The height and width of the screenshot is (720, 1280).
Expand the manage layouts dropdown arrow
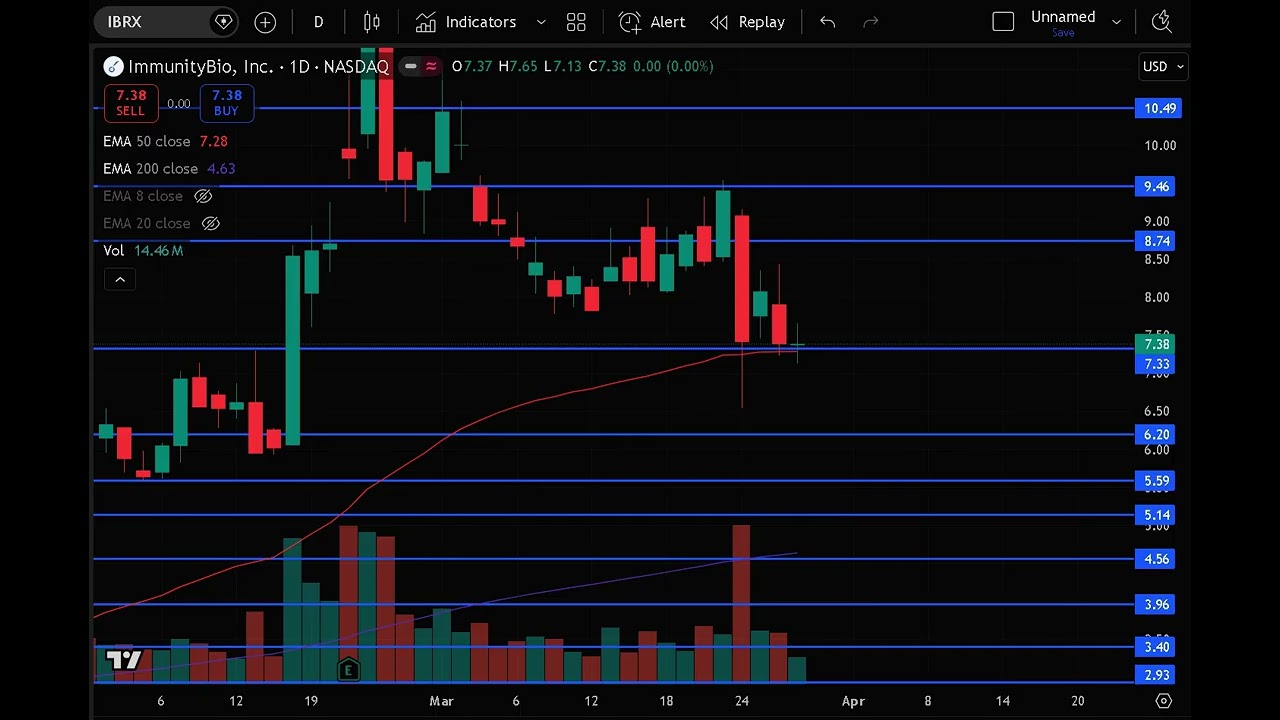[1116, 22]
